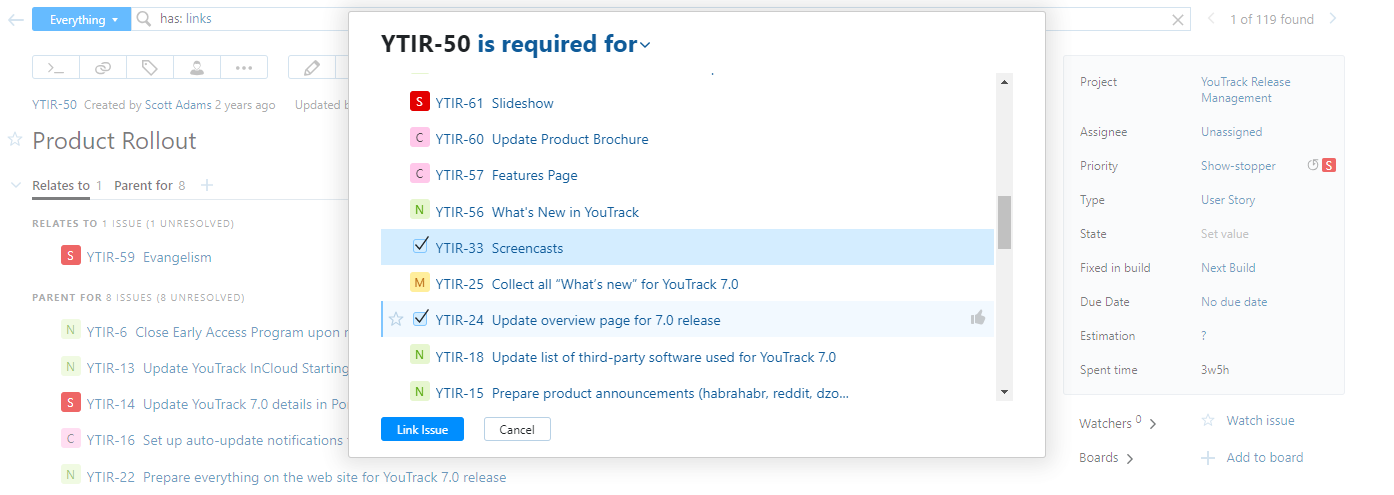
Task: Toggle Watch issue star
Action: coord(1208,421)
